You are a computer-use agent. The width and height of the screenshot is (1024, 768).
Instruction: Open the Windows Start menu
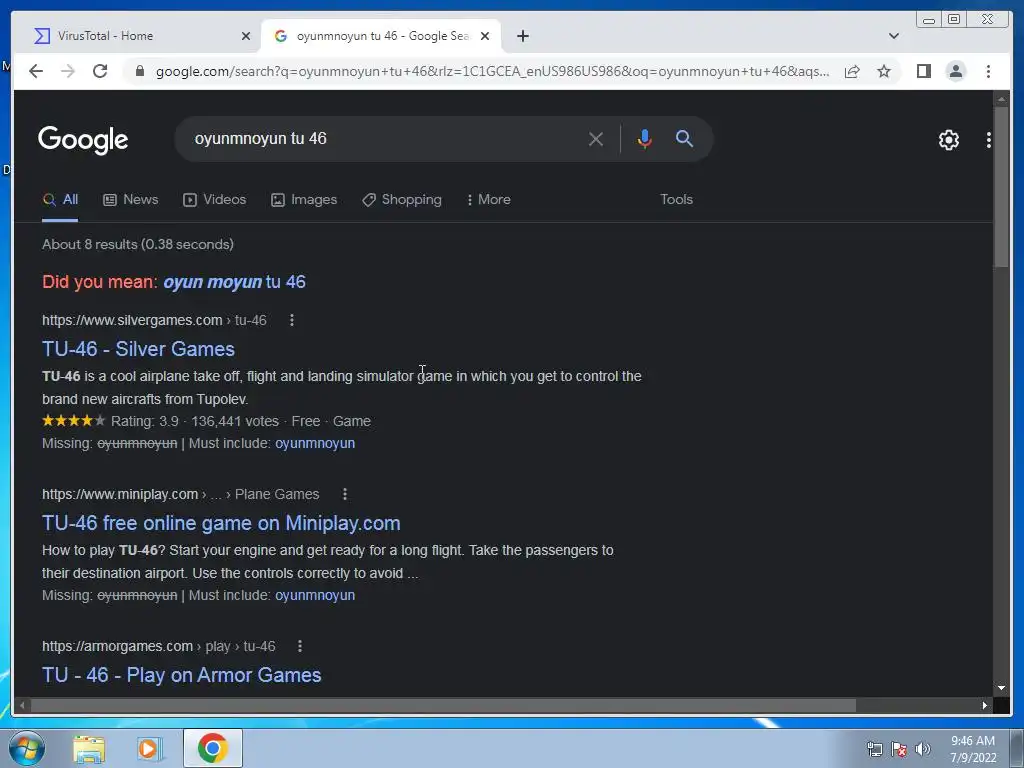pyautogui.click(x=27, y=748)
